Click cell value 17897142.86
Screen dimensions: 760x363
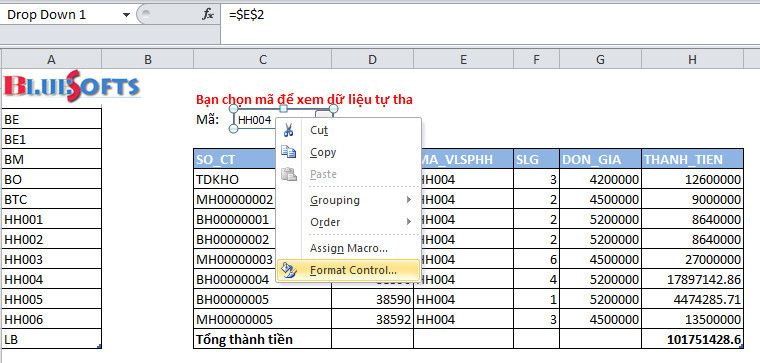692,279
